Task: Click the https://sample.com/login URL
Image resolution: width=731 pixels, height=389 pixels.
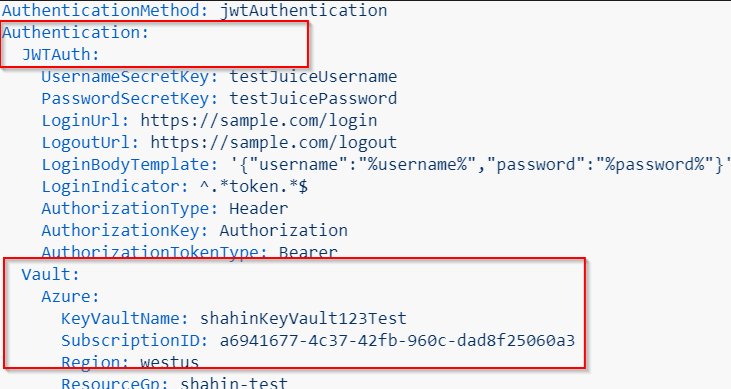Action: point(259,120)
